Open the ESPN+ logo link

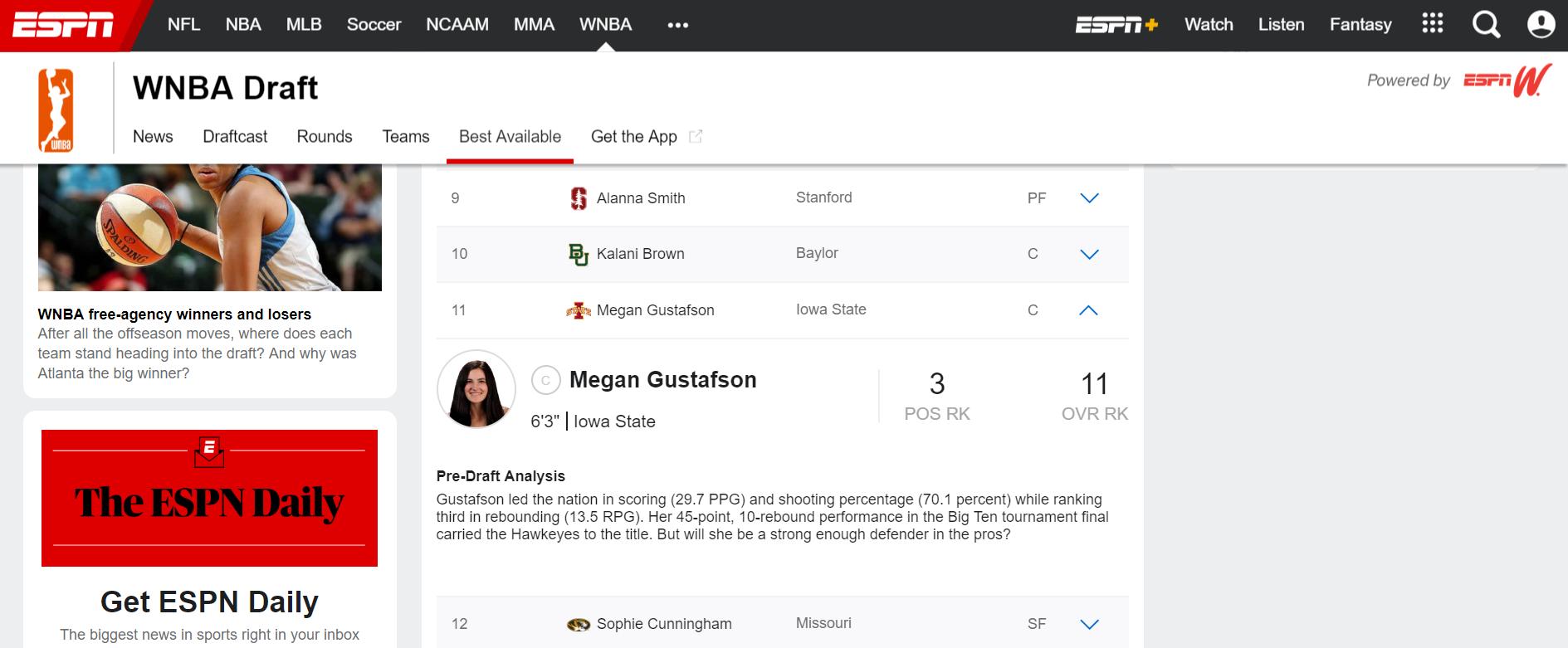(1116, 25)
